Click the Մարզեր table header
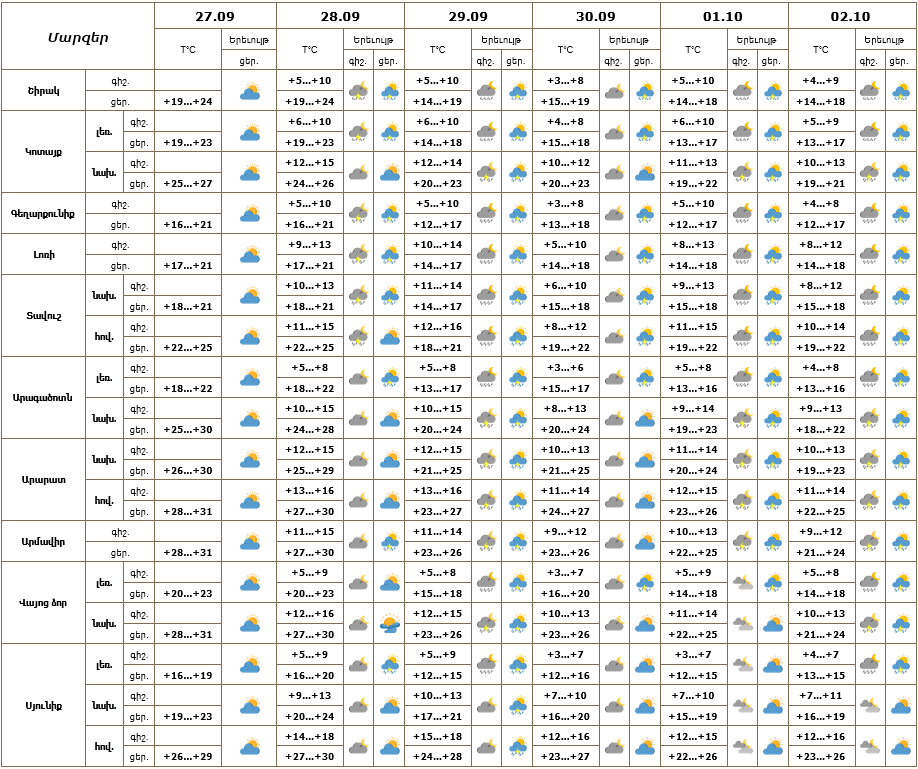This screenshot has width=918, height=769. tap(78, 39)
